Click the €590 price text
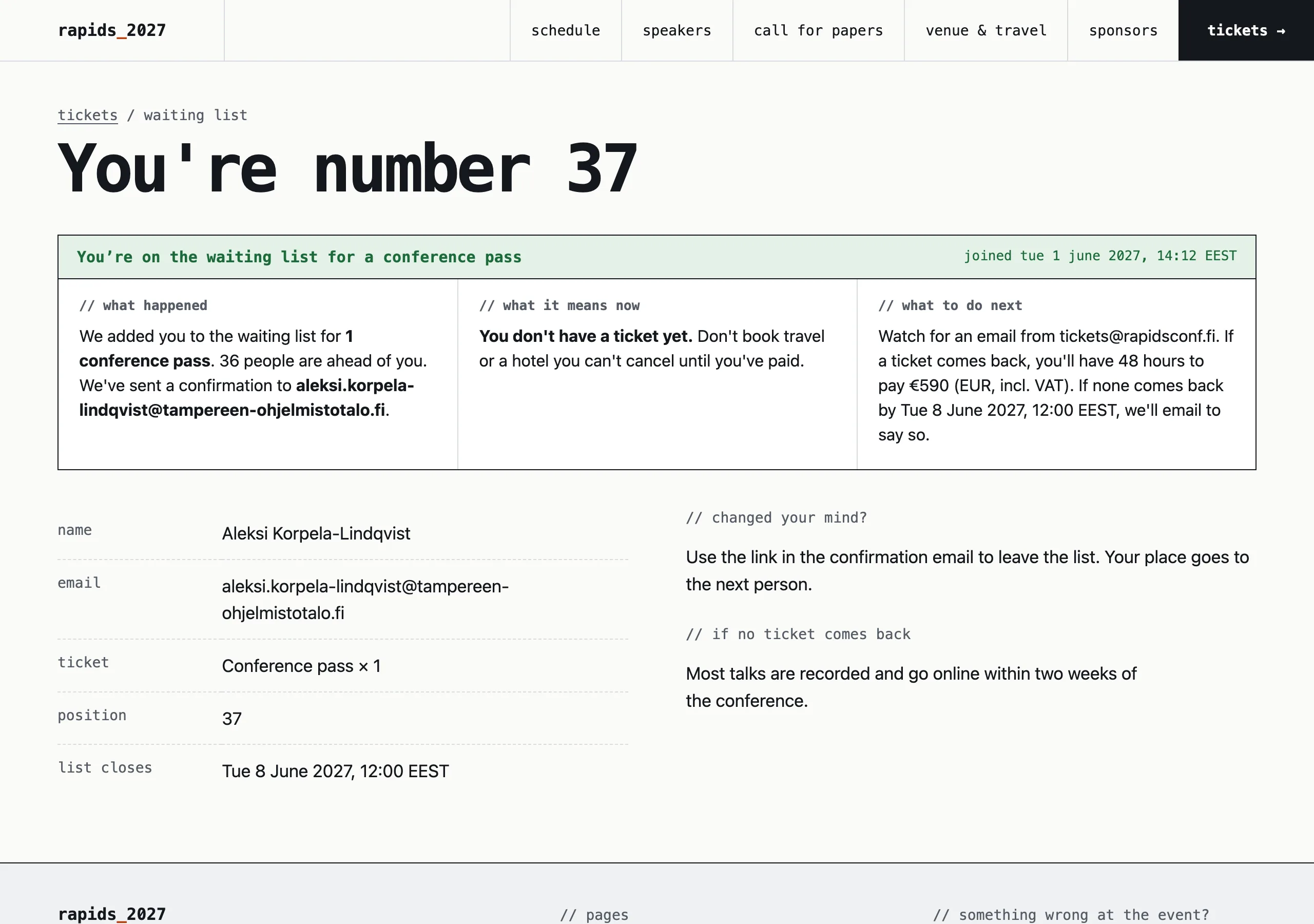The image size is (1314, 924). click(930, 386)
